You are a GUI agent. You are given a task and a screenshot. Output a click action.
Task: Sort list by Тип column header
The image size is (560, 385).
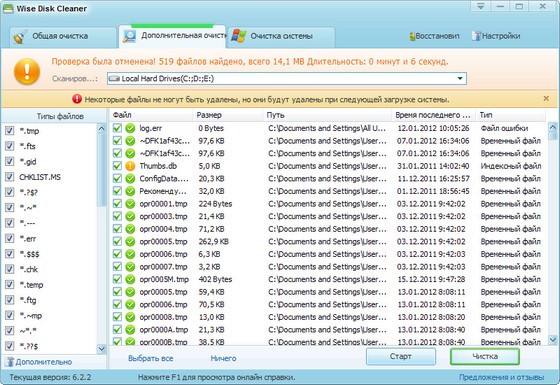(x=511, y=115)
